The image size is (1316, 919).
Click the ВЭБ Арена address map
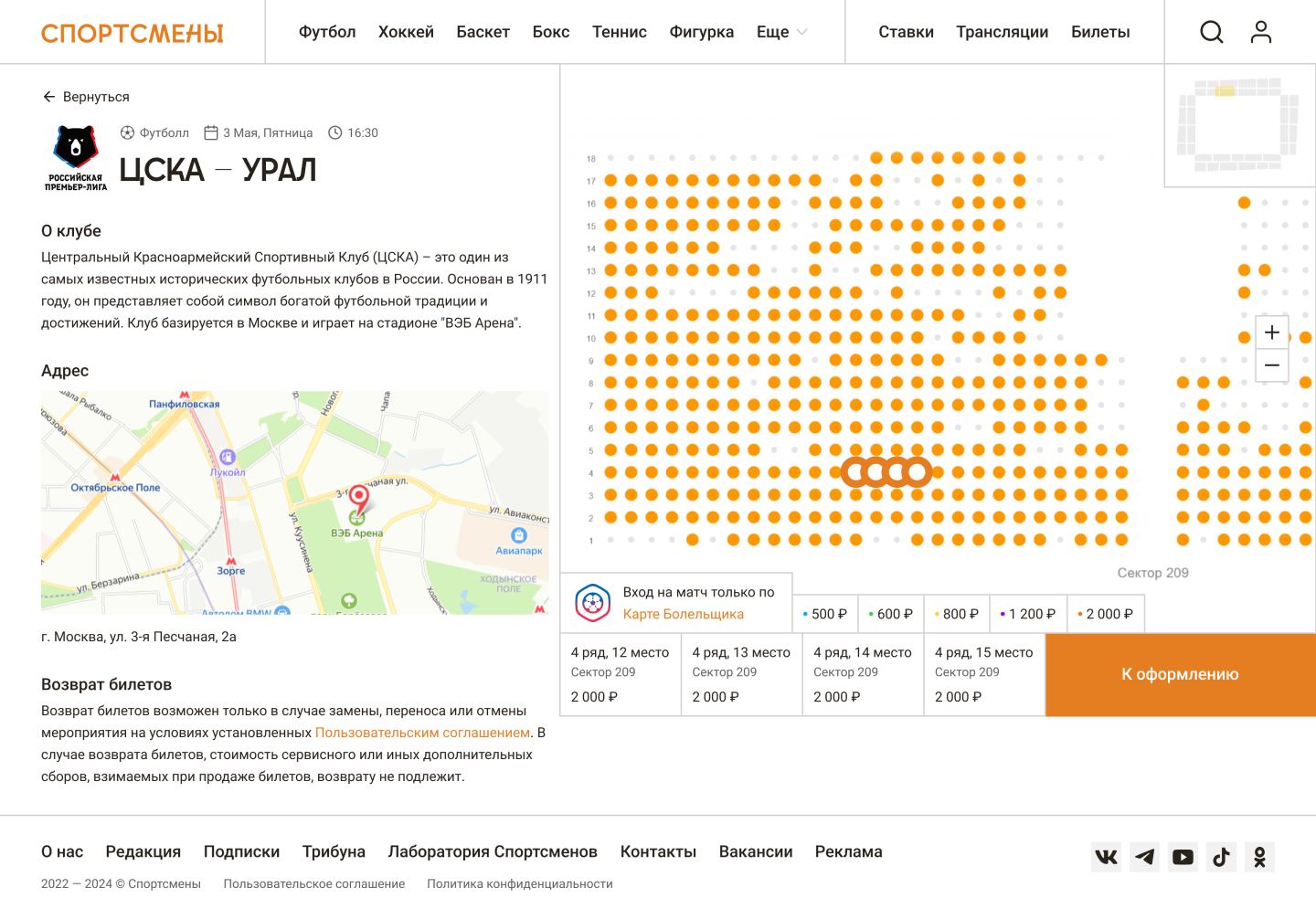(294, 502)
